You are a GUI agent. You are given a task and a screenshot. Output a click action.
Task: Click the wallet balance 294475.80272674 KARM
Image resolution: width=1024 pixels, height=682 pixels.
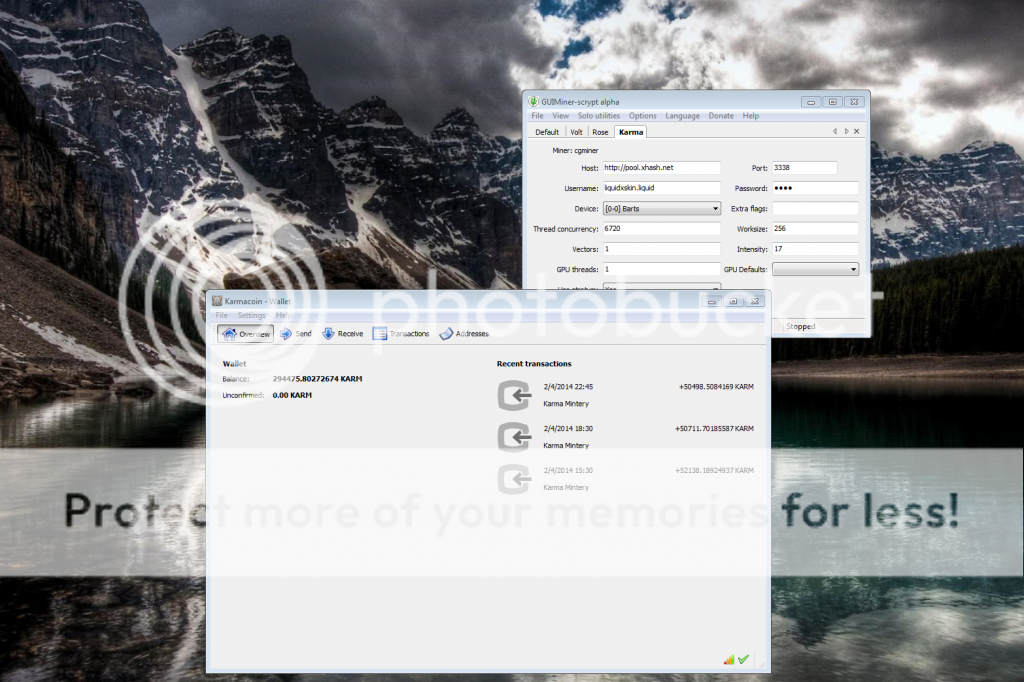pos(317,379)
